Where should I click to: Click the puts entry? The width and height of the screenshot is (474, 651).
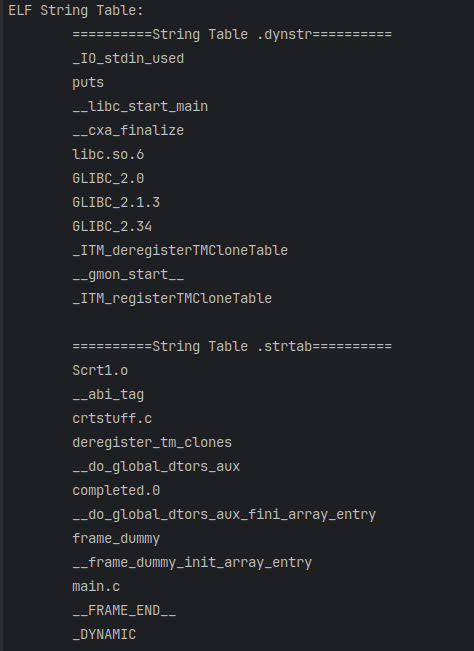(88, 82)
